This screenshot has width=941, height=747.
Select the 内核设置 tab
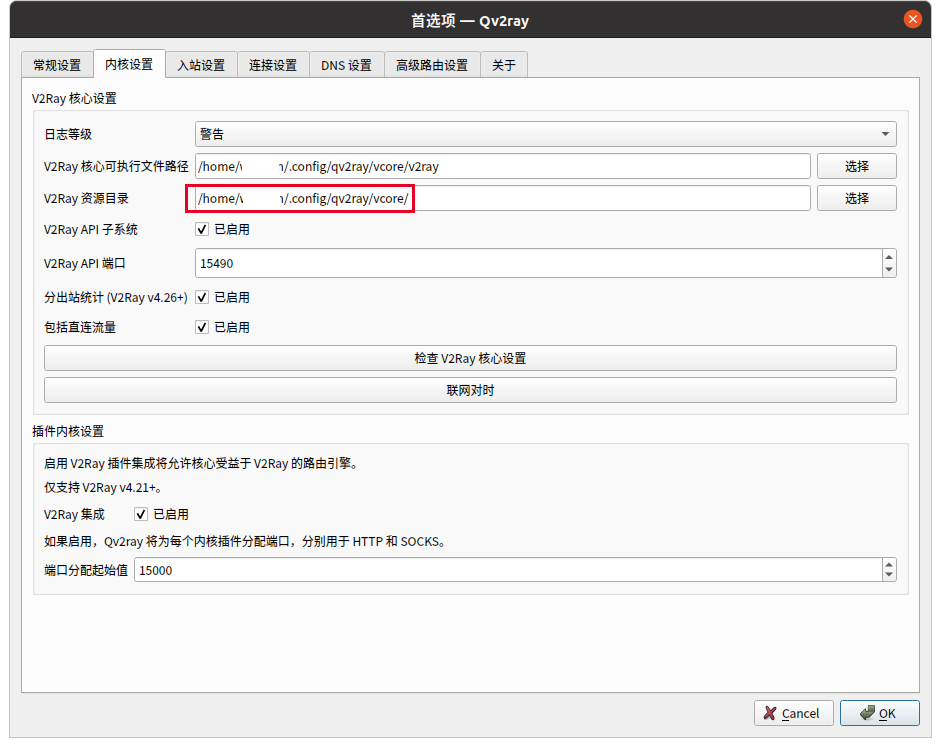tap(129, 64)
